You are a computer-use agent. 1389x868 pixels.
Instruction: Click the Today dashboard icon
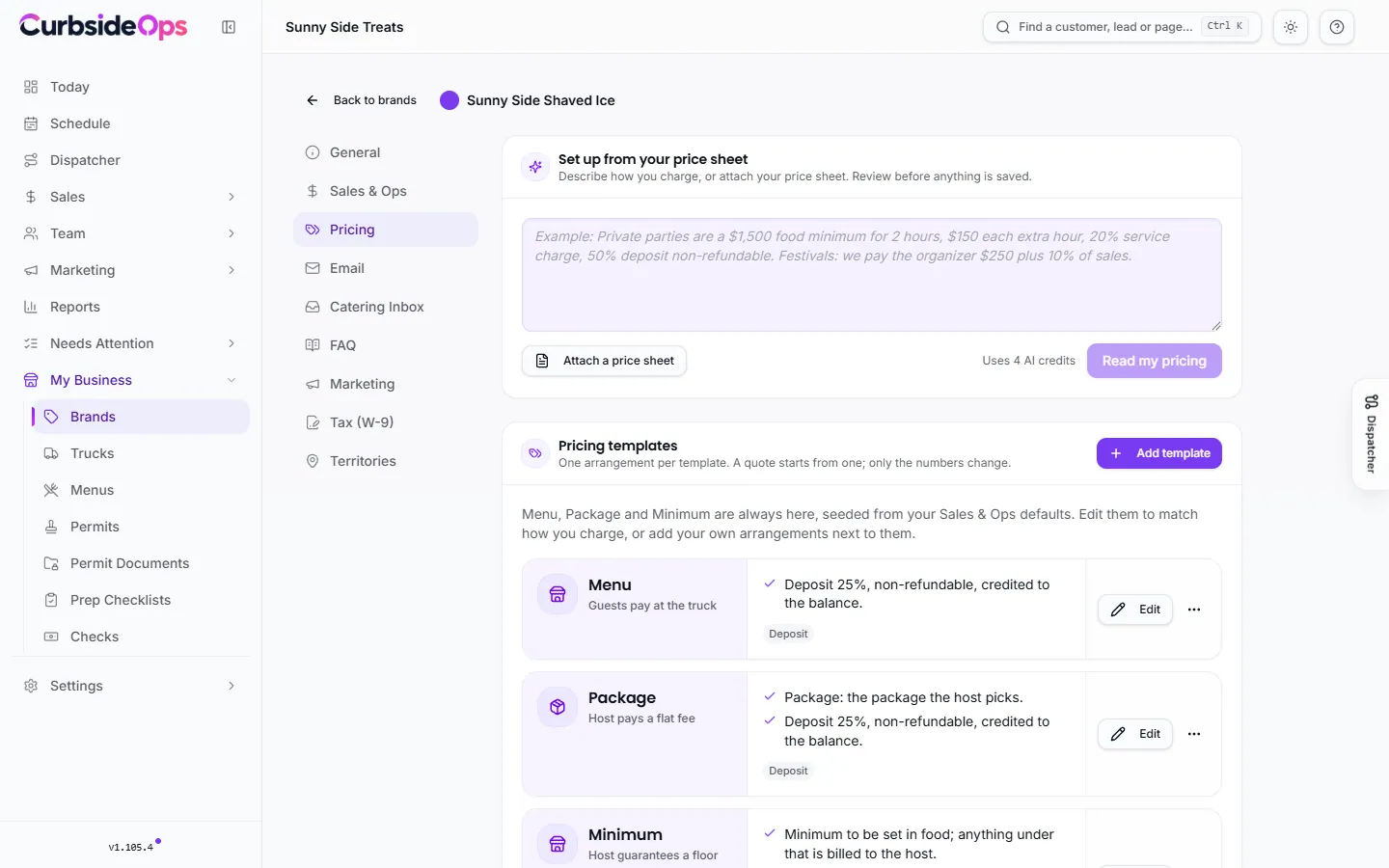(31, 87)
